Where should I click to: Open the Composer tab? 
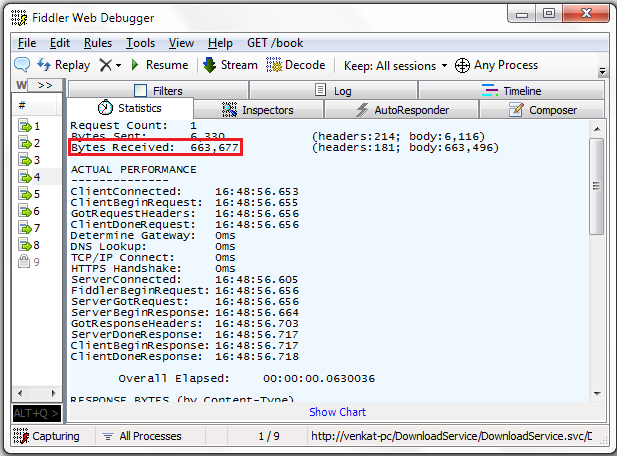click(542, 110)
